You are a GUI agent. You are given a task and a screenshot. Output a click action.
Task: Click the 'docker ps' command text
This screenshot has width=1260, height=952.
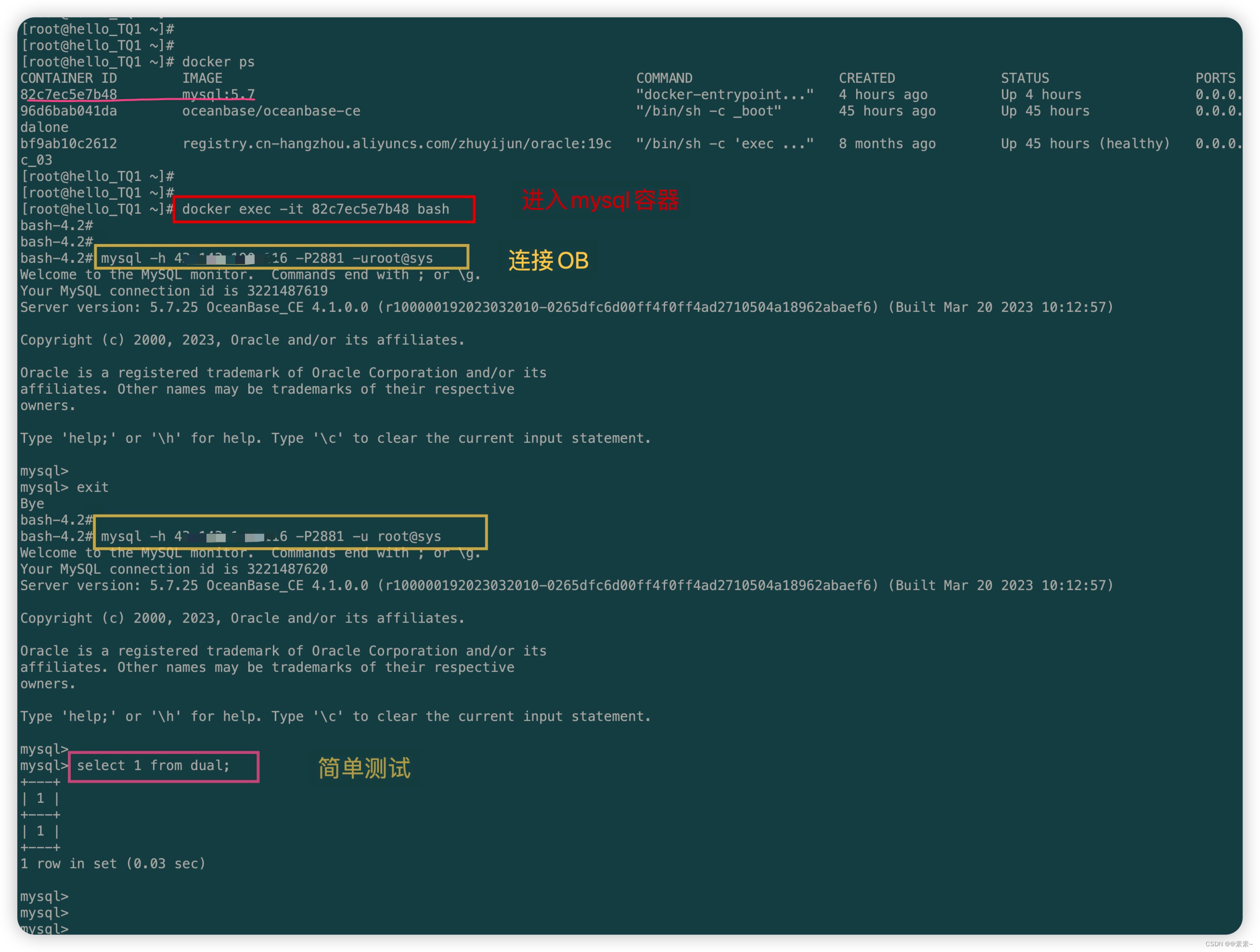click(x=218, y=62)
